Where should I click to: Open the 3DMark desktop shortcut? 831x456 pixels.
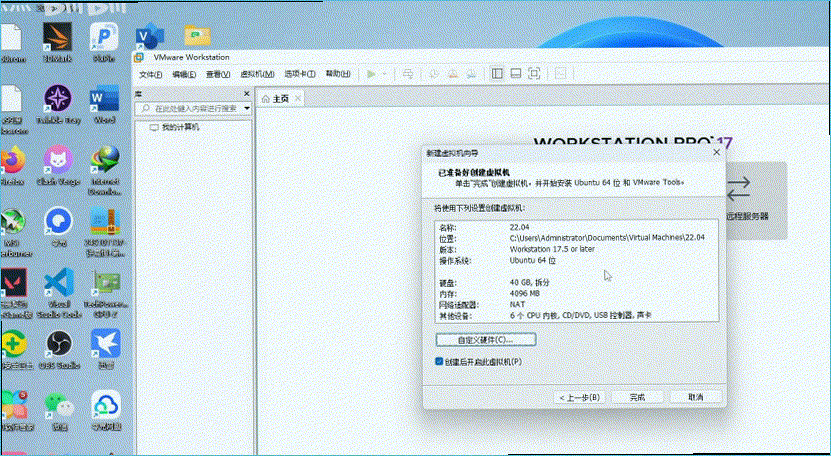pyautogui.click(x=57, y=37)
